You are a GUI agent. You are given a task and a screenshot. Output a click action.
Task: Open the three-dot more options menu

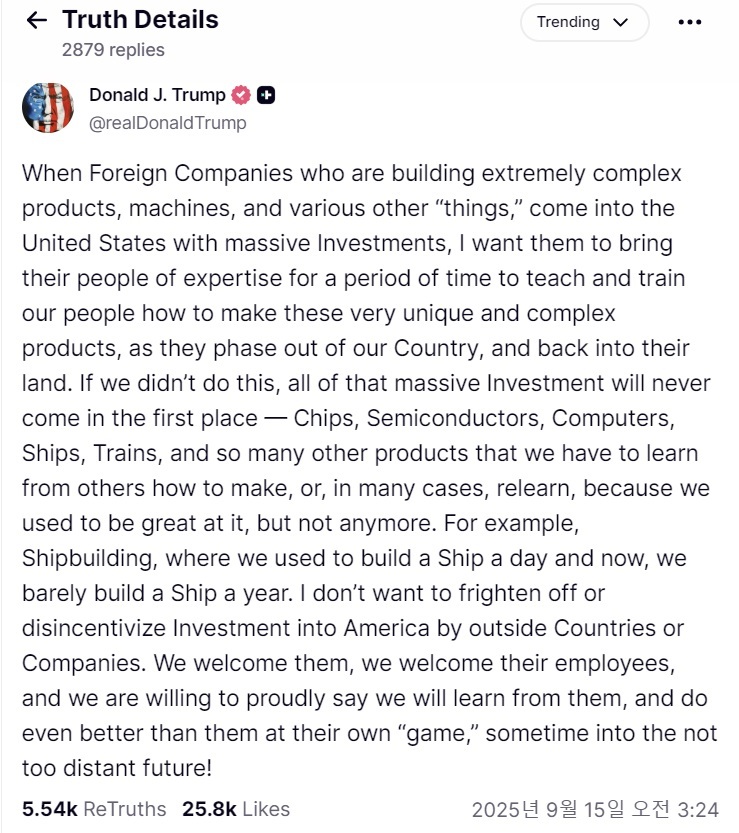[x=690, y=22]
